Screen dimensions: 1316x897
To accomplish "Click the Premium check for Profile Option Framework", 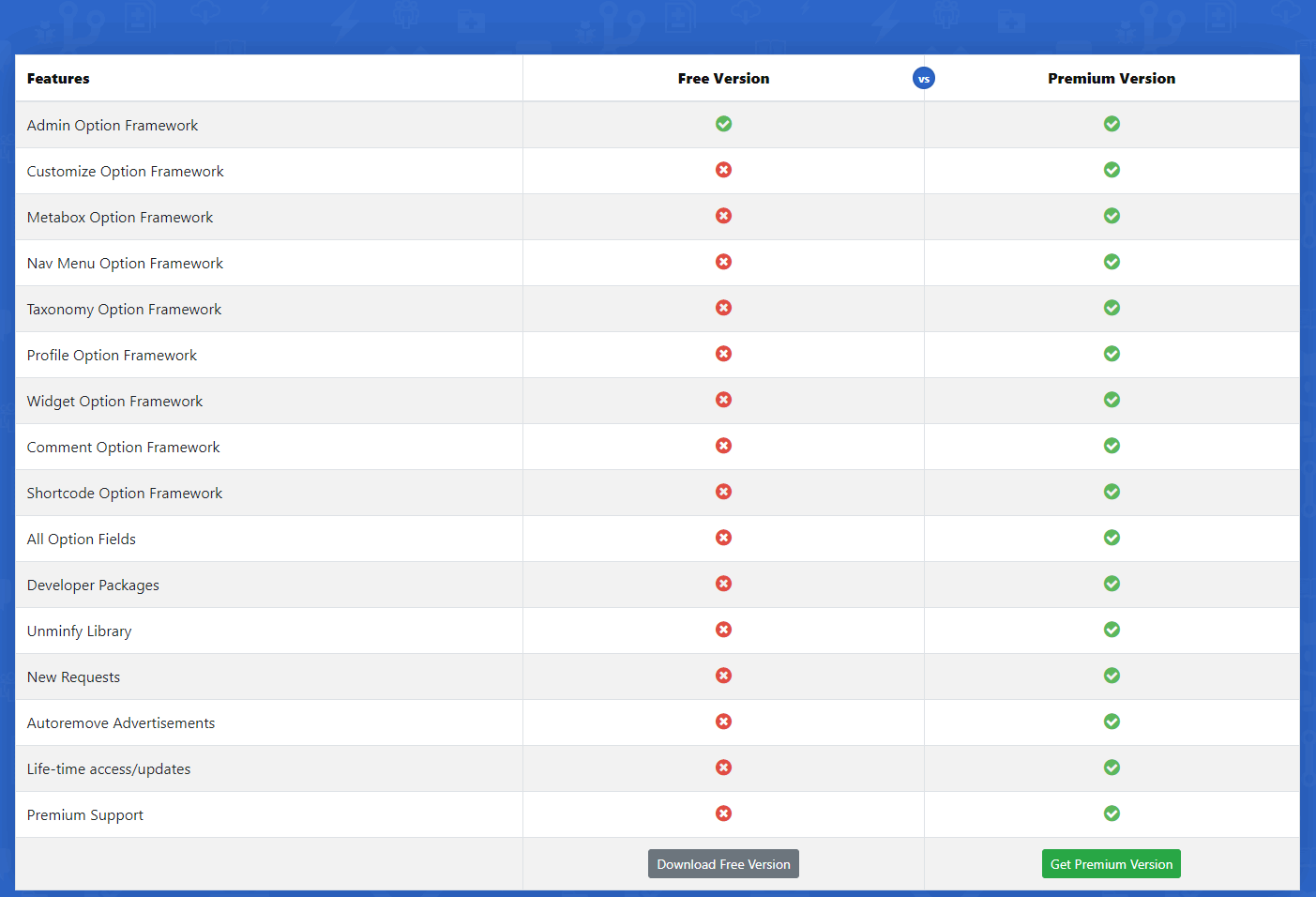I will 1112,354.
